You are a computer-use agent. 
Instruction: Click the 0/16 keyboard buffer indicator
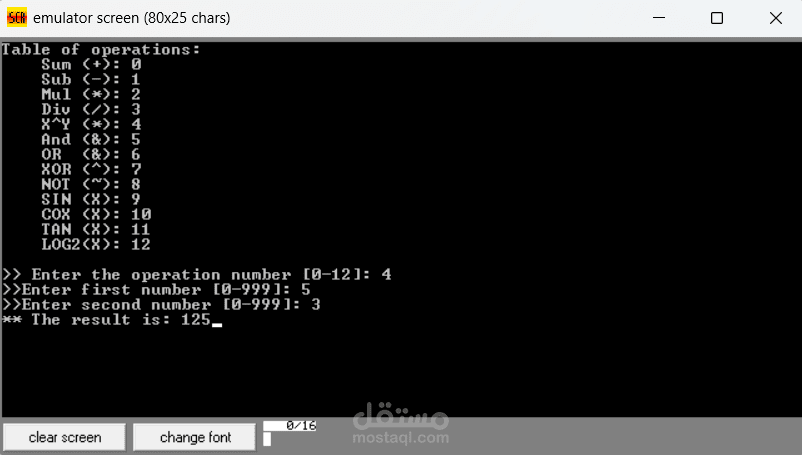tap(289, 426)
